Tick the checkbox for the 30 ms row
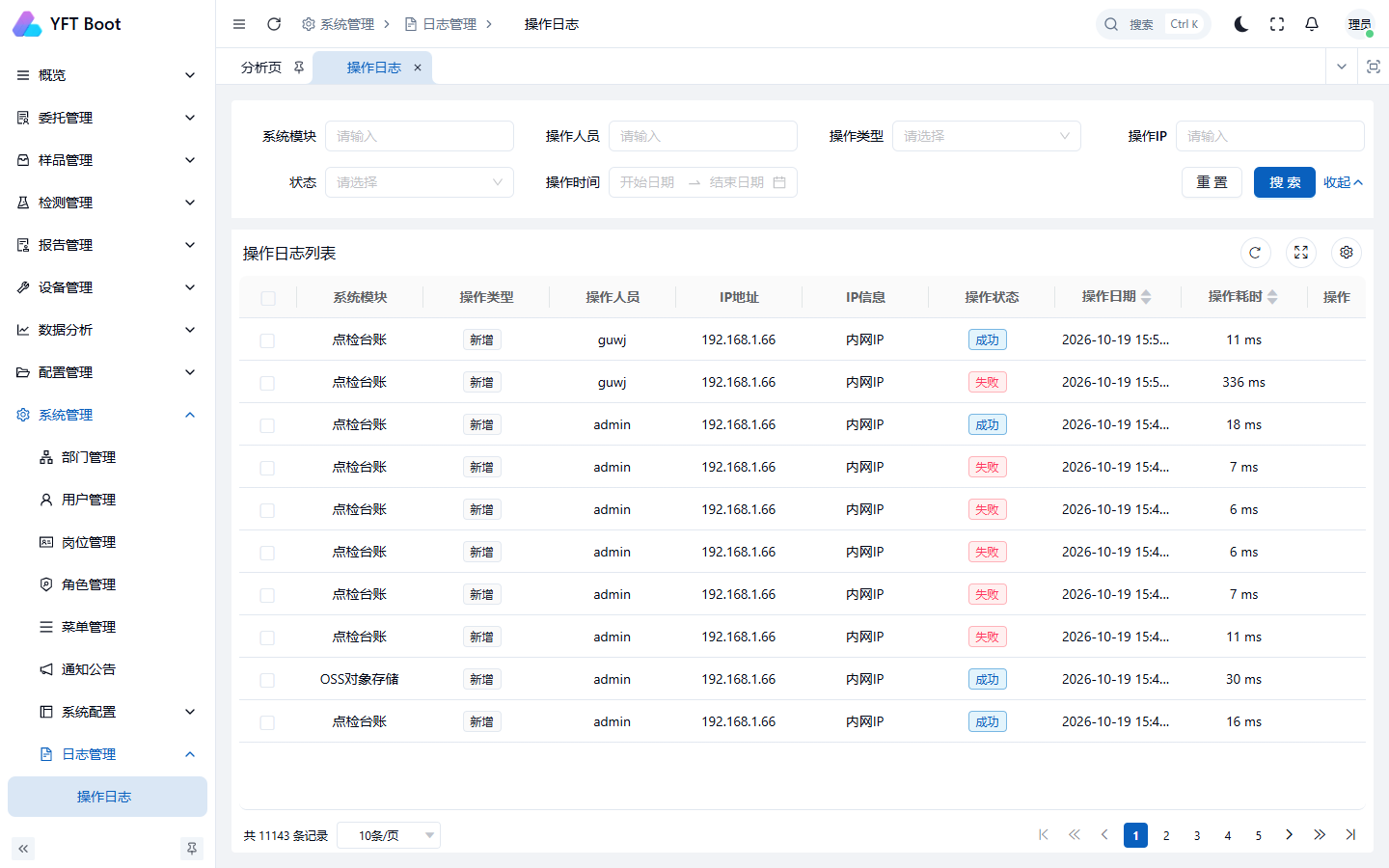1389x868 pixels. tap(267, 680)
